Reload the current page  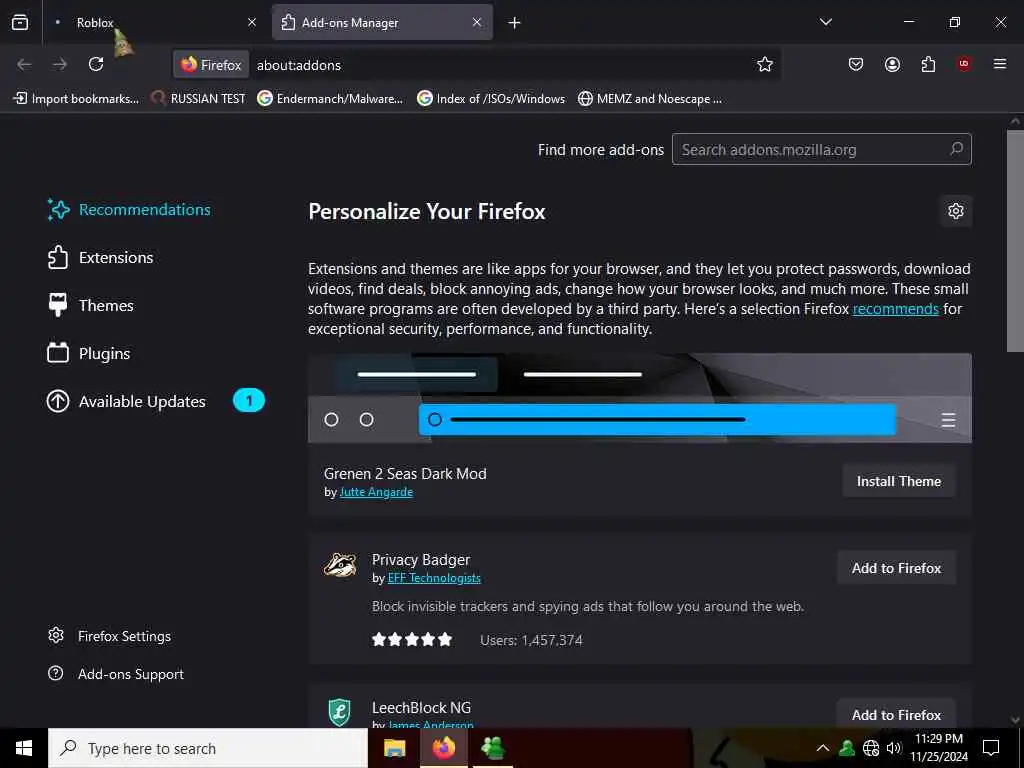[x=96, y=64]
